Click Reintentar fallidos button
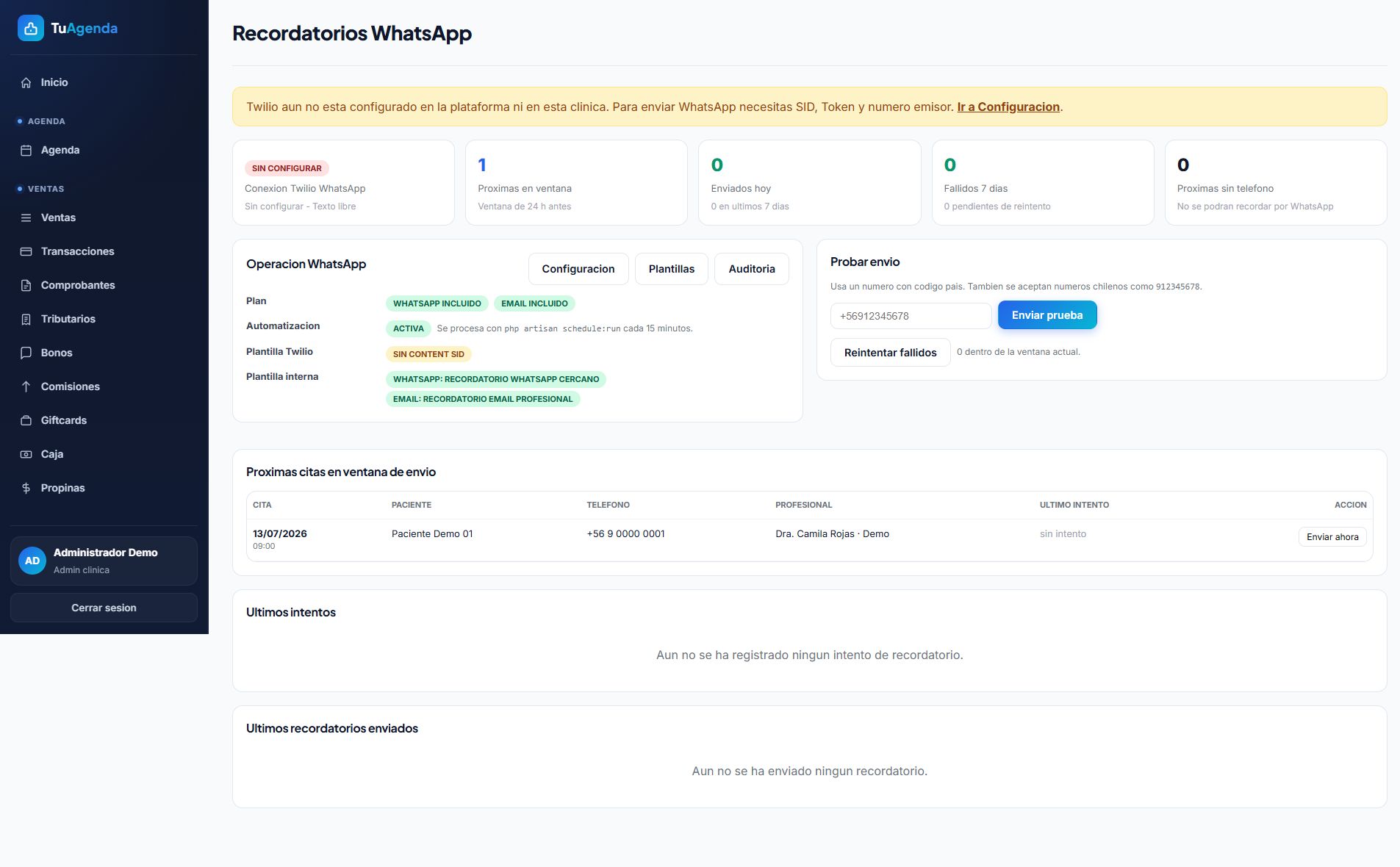This screenshot has width=1400, height=867. 890,353
